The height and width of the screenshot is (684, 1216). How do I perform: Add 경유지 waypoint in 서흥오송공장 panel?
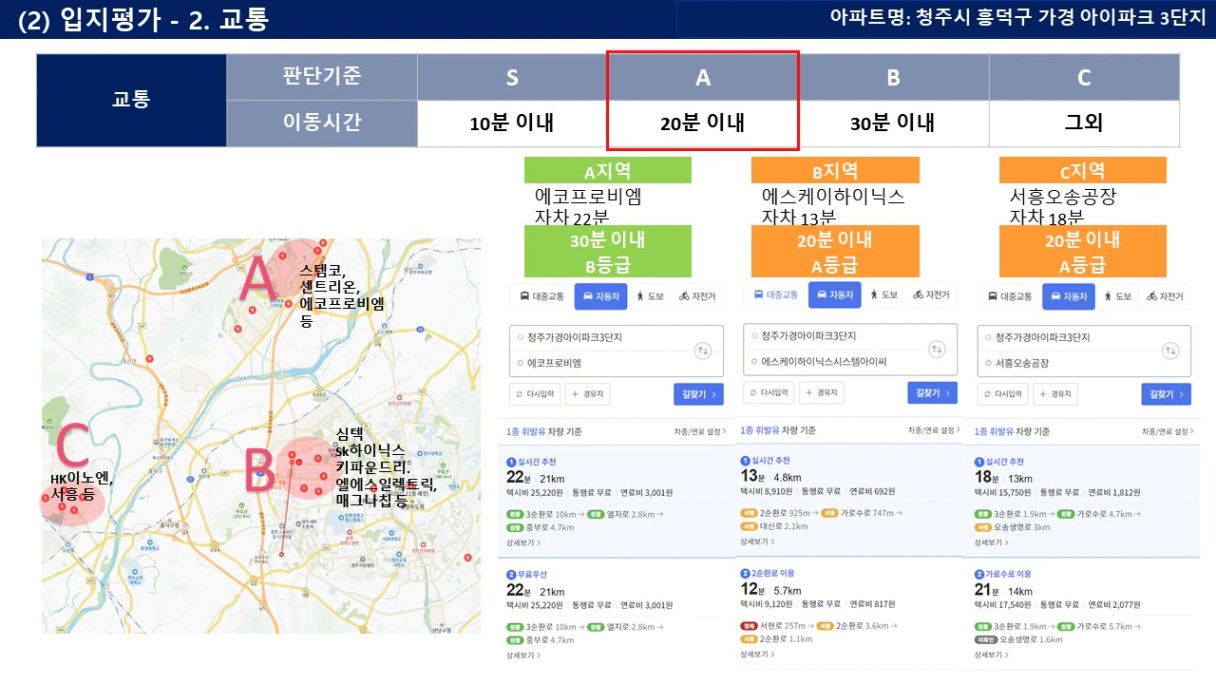coord(1057,394)
